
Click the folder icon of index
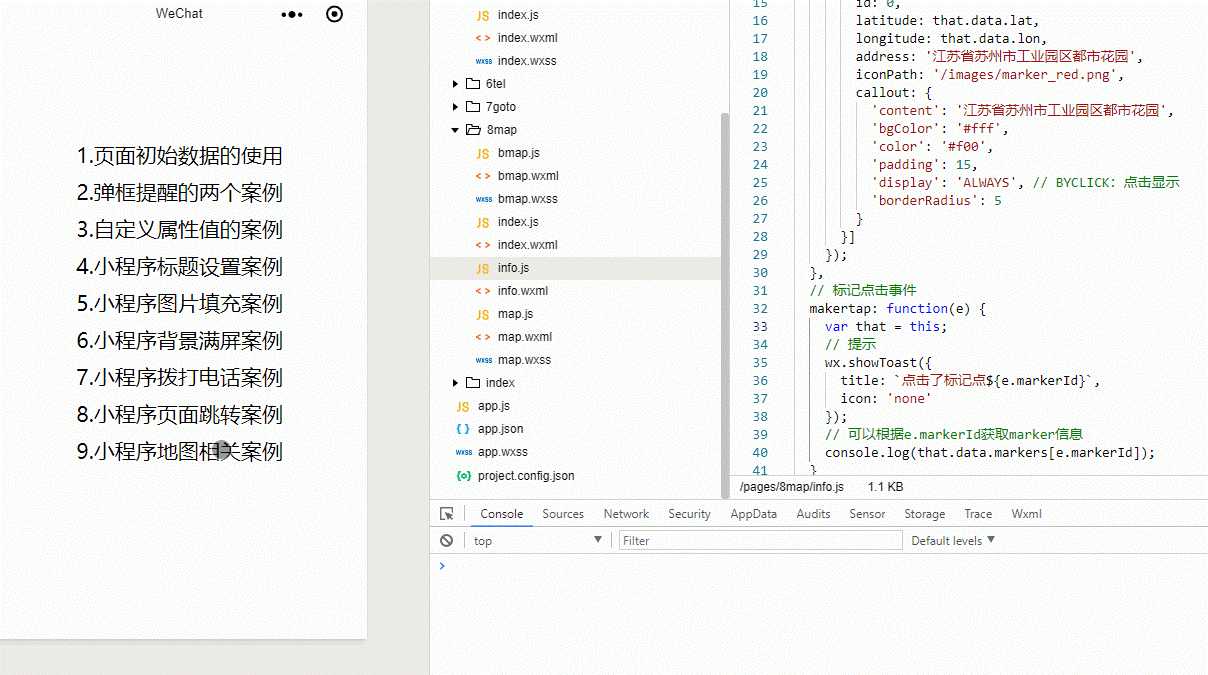pos(473,383)
